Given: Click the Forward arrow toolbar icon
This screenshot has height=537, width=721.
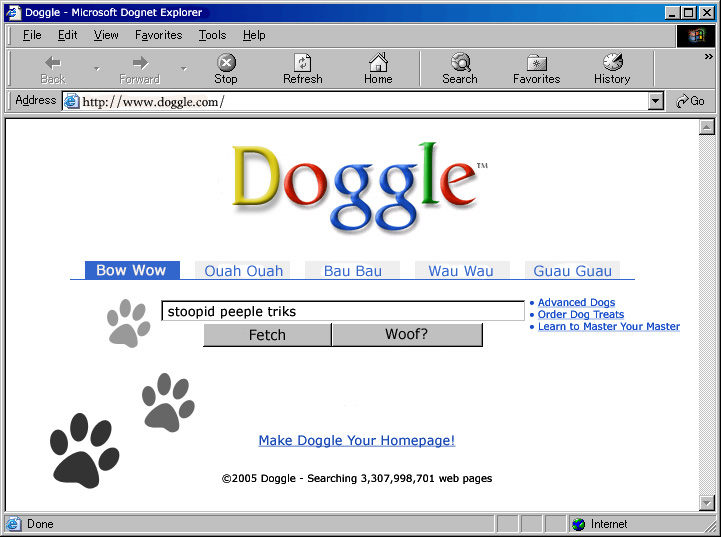Looking at the screenshot, I should 140,62.
